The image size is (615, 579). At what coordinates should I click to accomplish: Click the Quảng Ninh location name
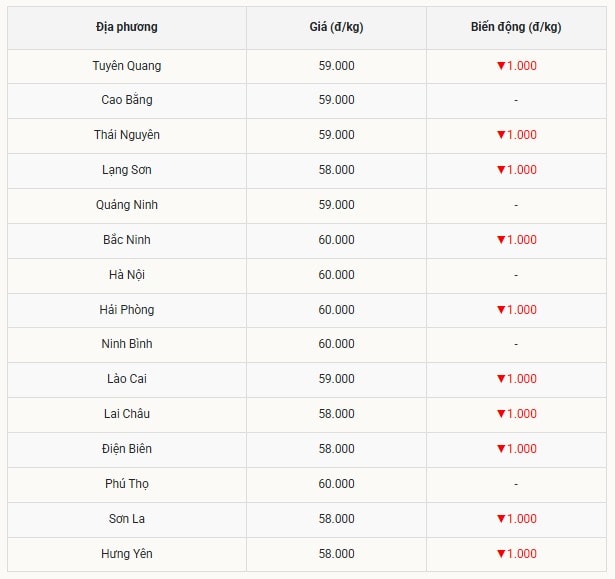click(127, 205)
